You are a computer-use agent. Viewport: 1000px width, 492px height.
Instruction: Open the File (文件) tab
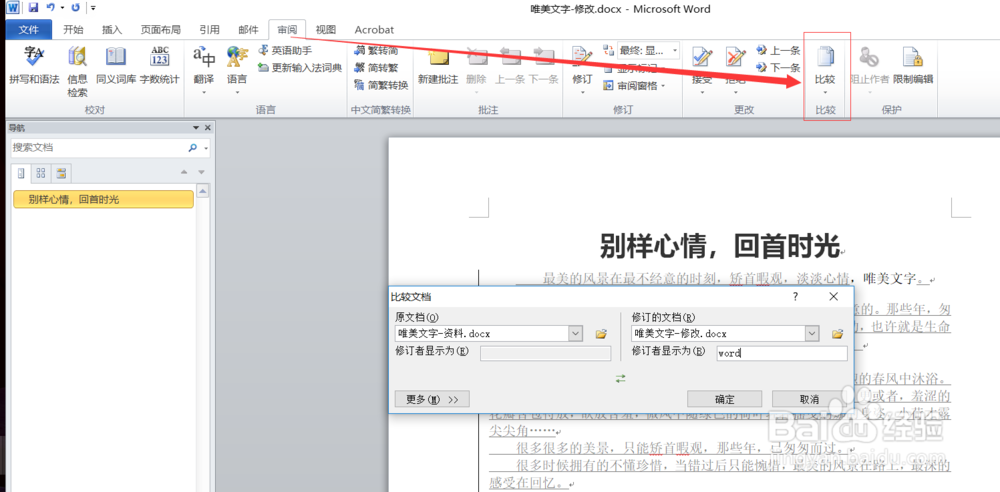click(x=28, y=29)
